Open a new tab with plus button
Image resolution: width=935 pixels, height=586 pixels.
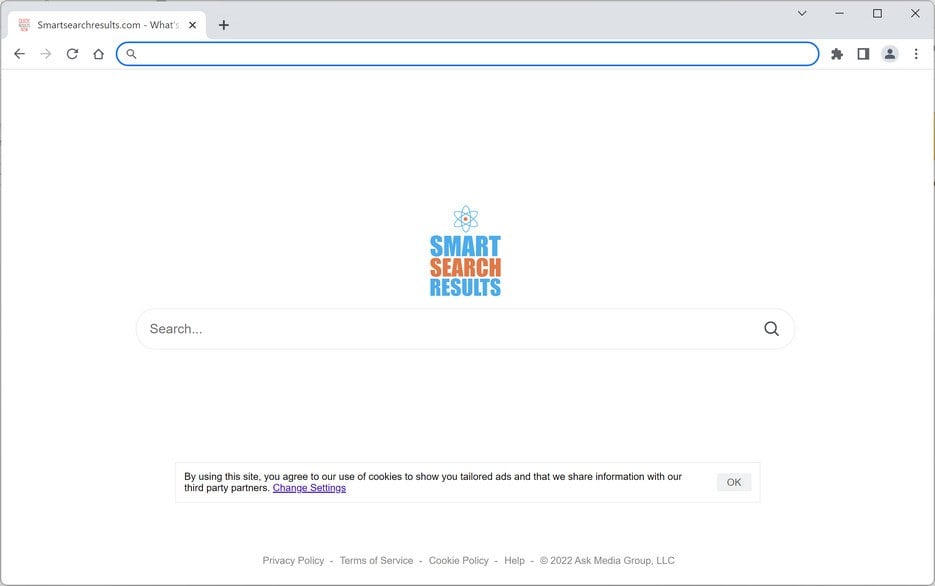tap(224, 25)
